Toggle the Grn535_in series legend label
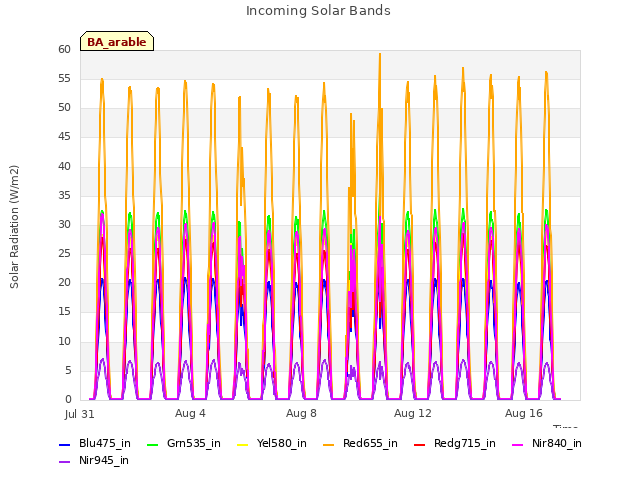The image size is (640, 480). [x=194, y=444]
